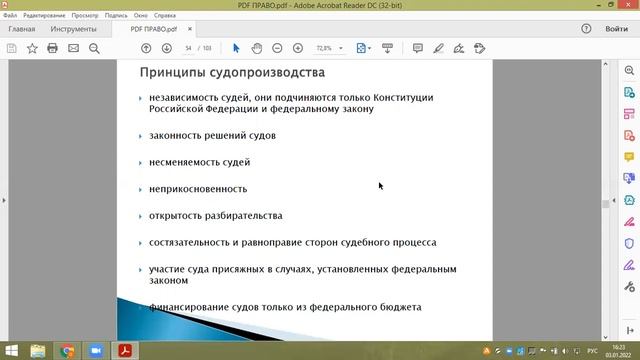Click the РУС language indicator in the tray

tap(592, 351)
